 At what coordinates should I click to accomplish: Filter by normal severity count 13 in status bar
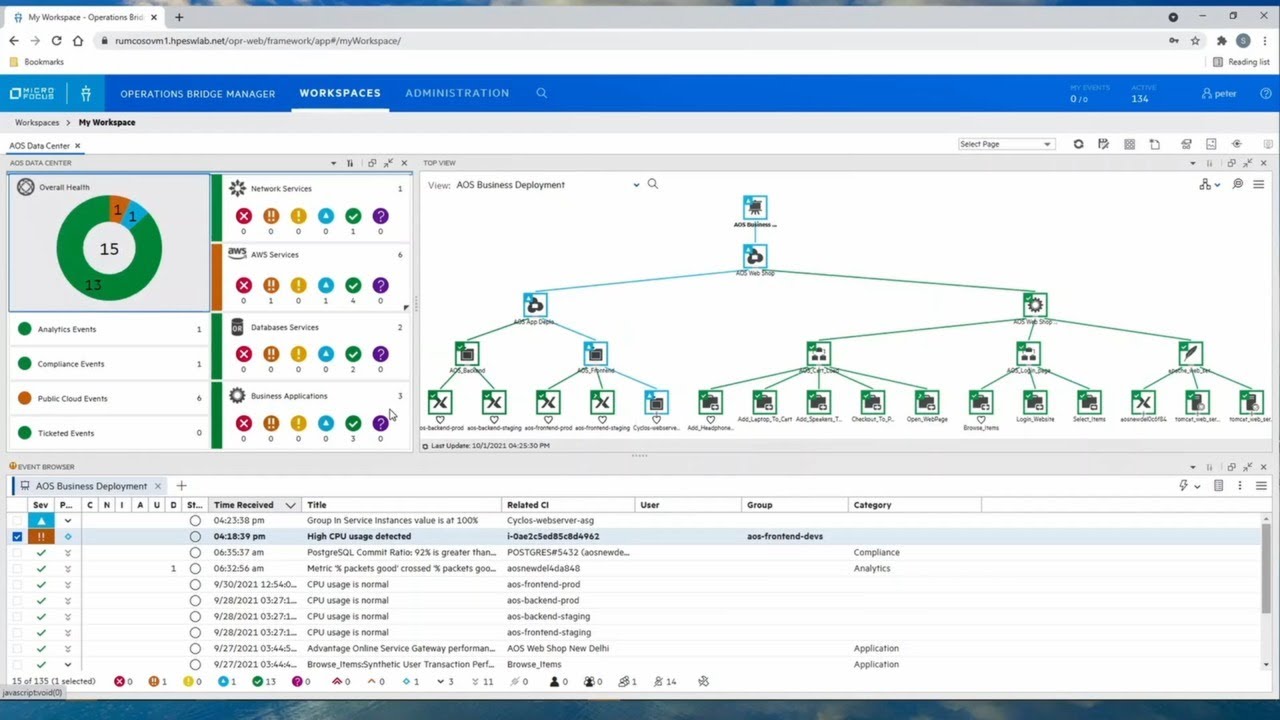[x=264, y=682]
